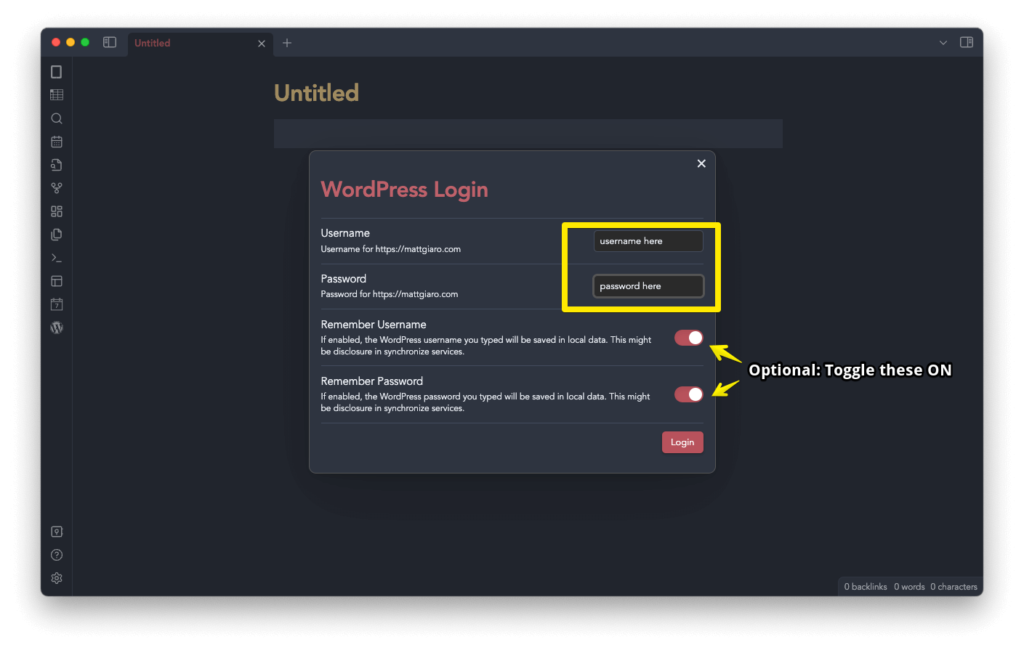
Task: Expand the tab list chevron dropdown
Action: pos(943,43)
